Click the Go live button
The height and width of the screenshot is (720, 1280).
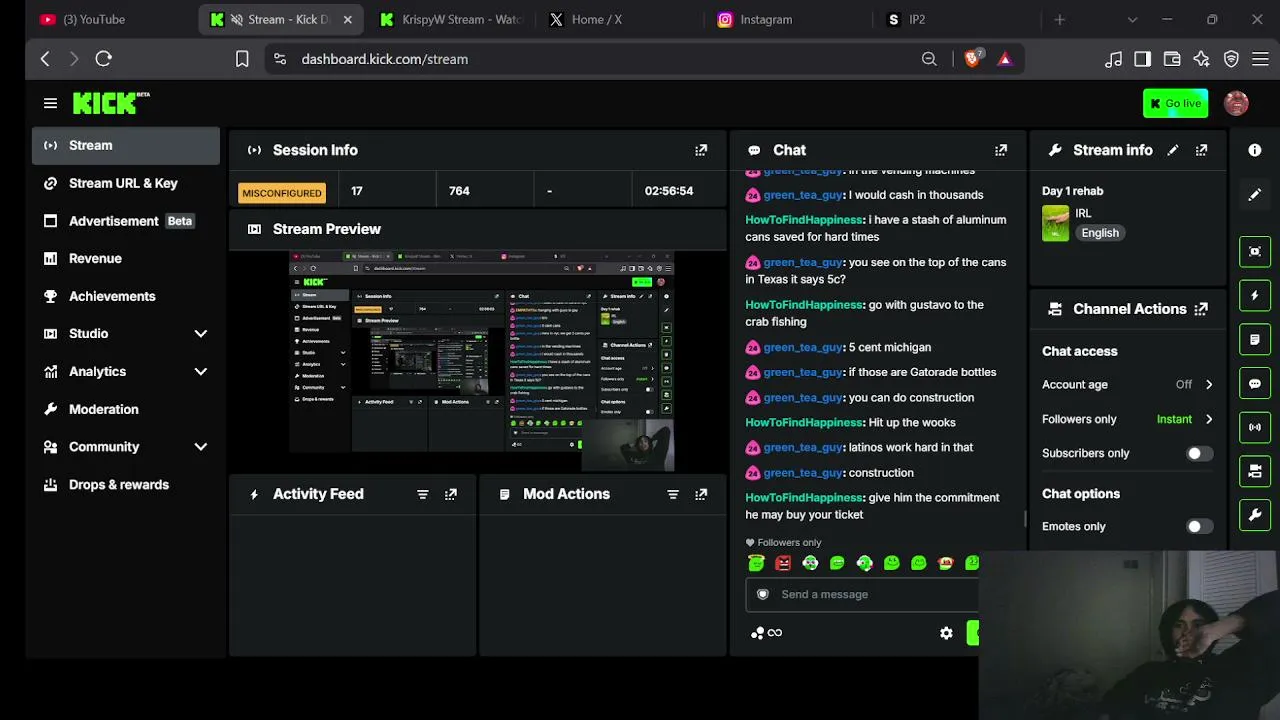point(1175,103)
